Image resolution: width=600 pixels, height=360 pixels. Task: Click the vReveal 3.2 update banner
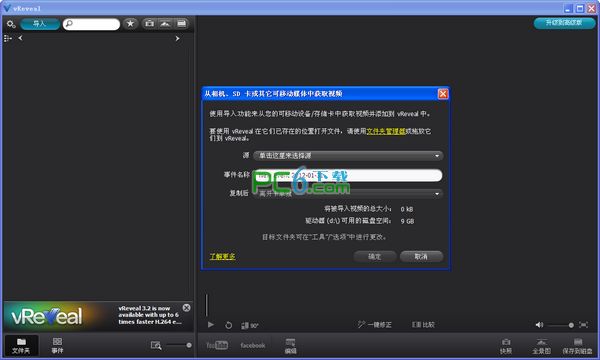98,316
